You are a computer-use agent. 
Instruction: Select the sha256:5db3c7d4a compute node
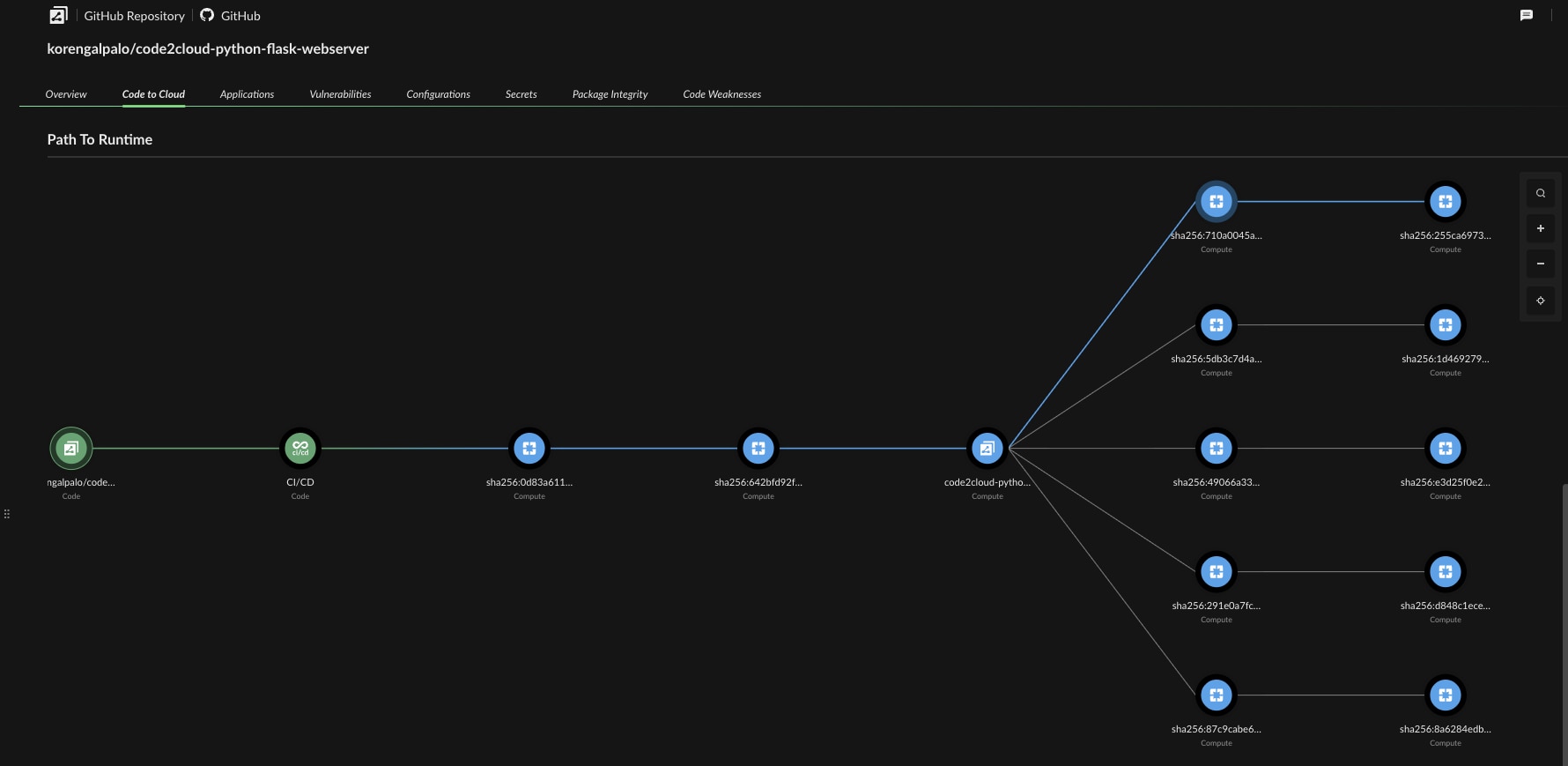(1217, 325)
